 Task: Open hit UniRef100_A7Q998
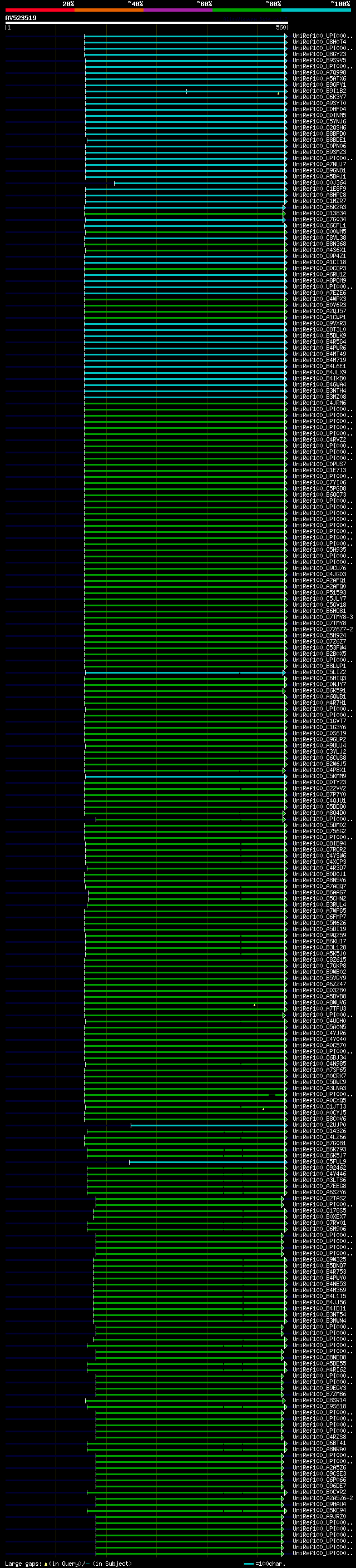pos(319,72)
